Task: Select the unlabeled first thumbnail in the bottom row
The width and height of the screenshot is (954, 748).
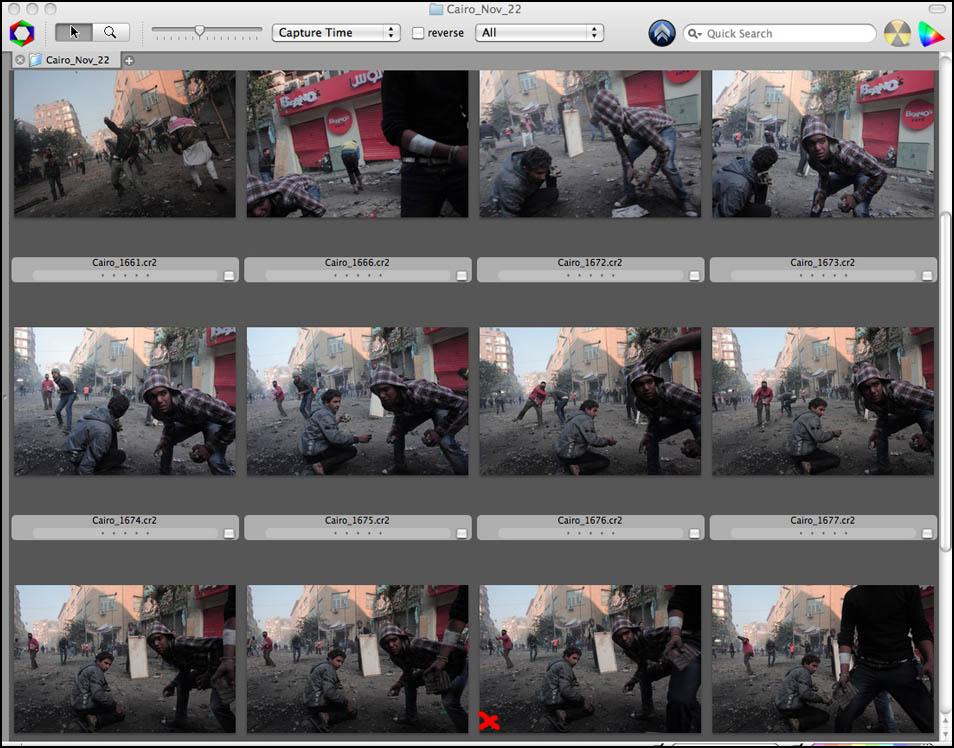Action: pyautogui.click(x=125, y=659)
